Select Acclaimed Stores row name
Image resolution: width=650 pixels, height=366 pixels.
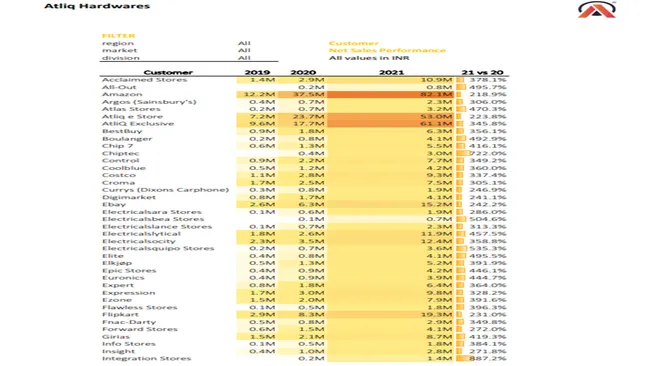point(144,80)
